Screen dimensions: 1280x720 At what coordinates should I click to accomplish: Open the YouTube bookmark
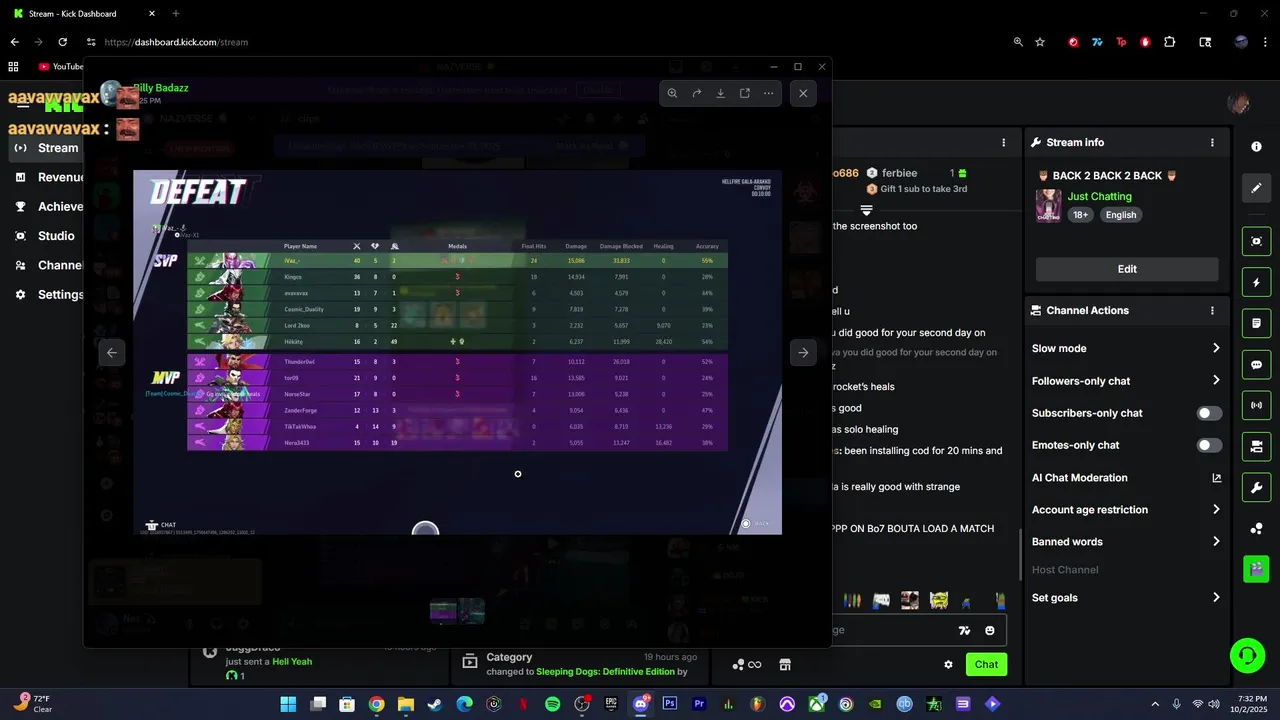(60, 66)
